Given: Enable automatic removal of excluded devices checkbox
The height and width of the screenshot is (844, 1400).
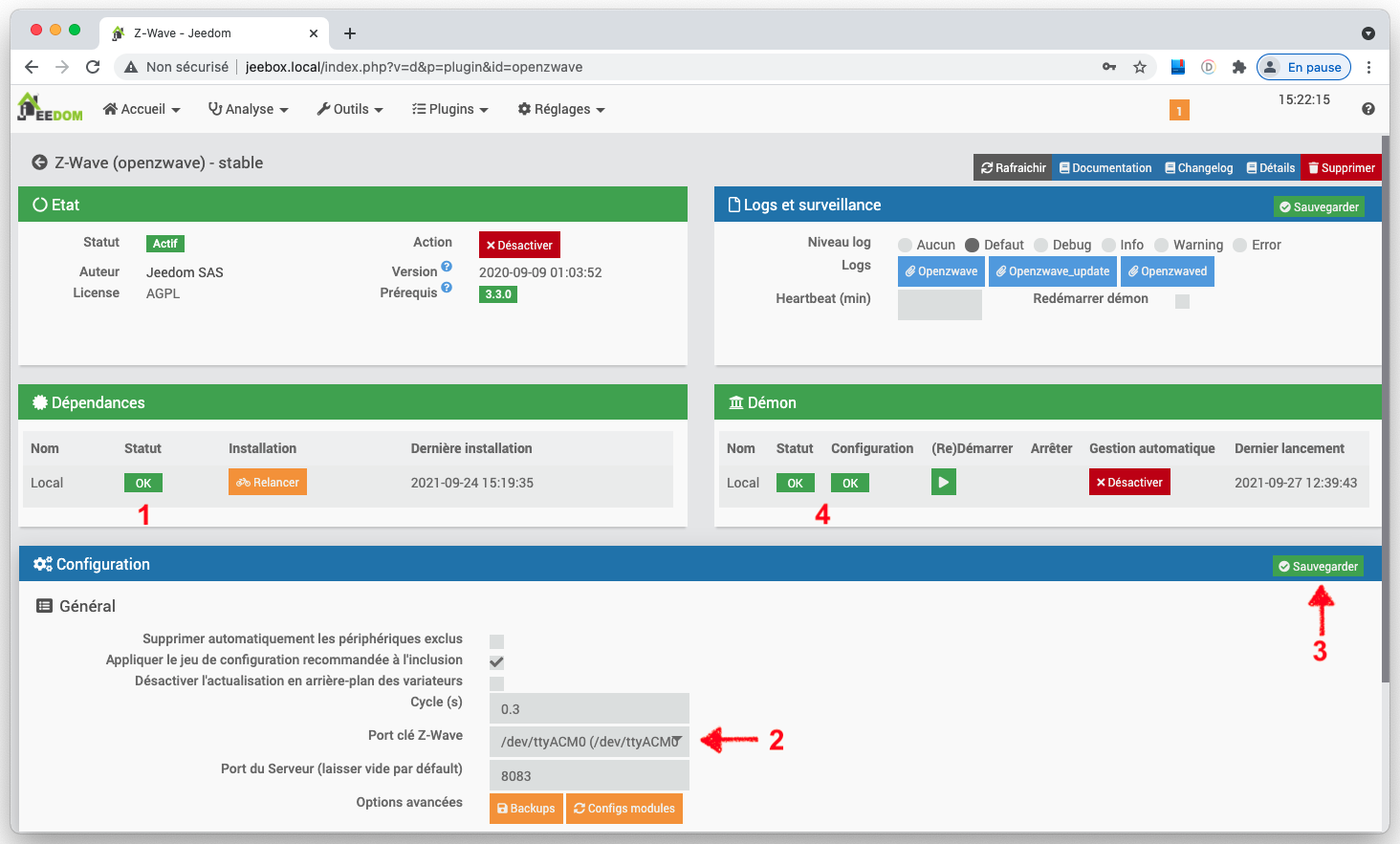Looking at the screenshot, I should 496,641.
